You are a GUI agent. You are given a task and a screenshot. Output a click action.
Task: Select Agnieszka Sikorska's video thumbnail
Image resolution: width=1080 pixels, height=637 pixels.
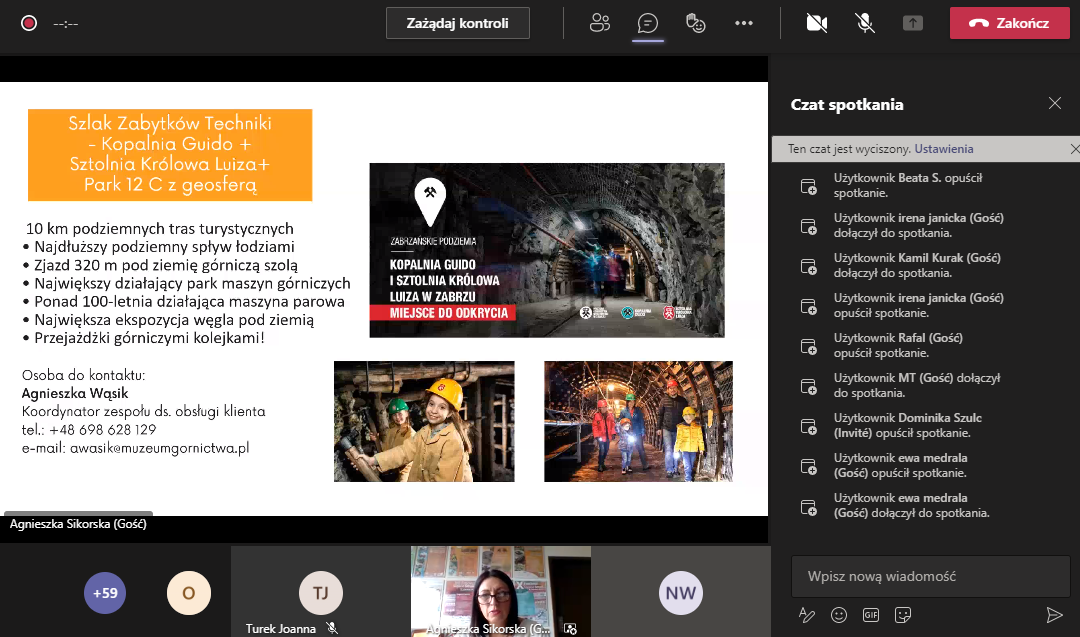click(501, 591)
